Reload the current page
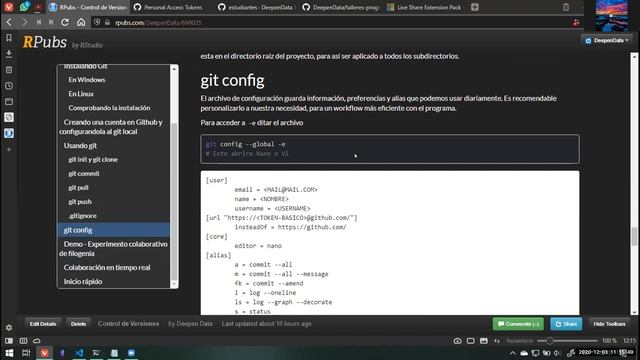 (x=65, y=22)
